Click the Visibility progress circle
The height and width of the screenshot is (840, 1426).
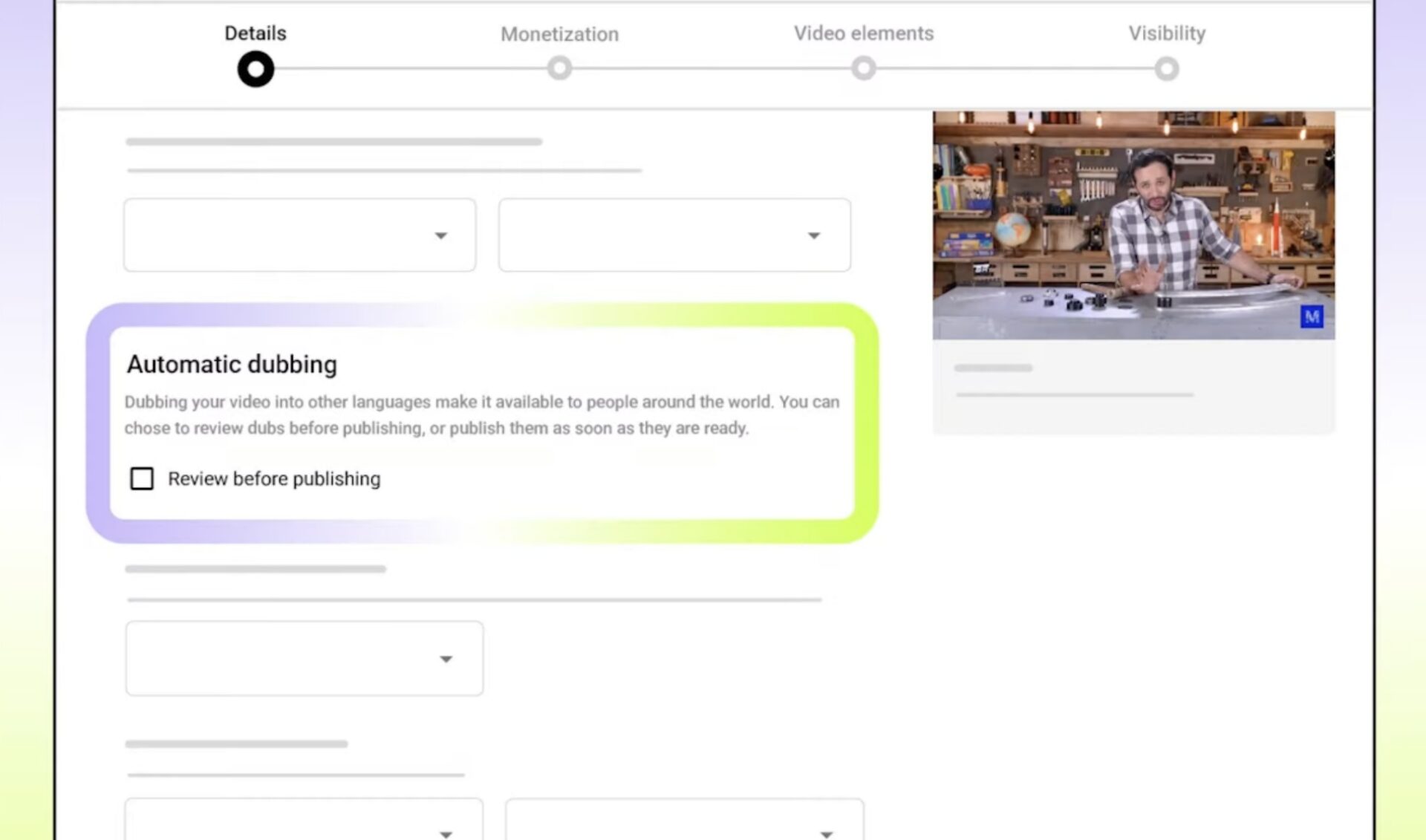click(1166, 68)
